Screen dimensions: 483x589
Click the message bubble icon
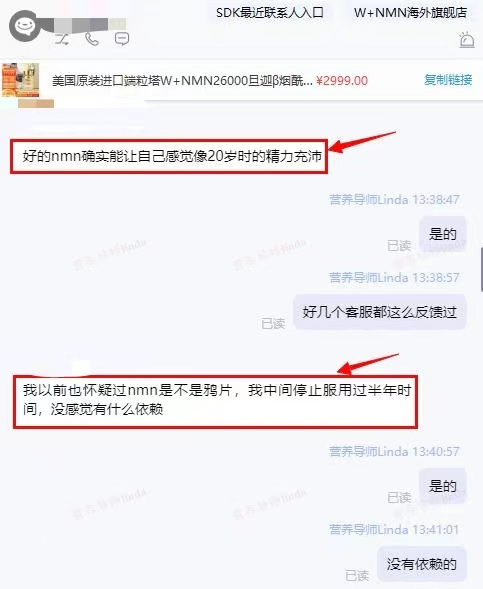(x=122, y=39)
